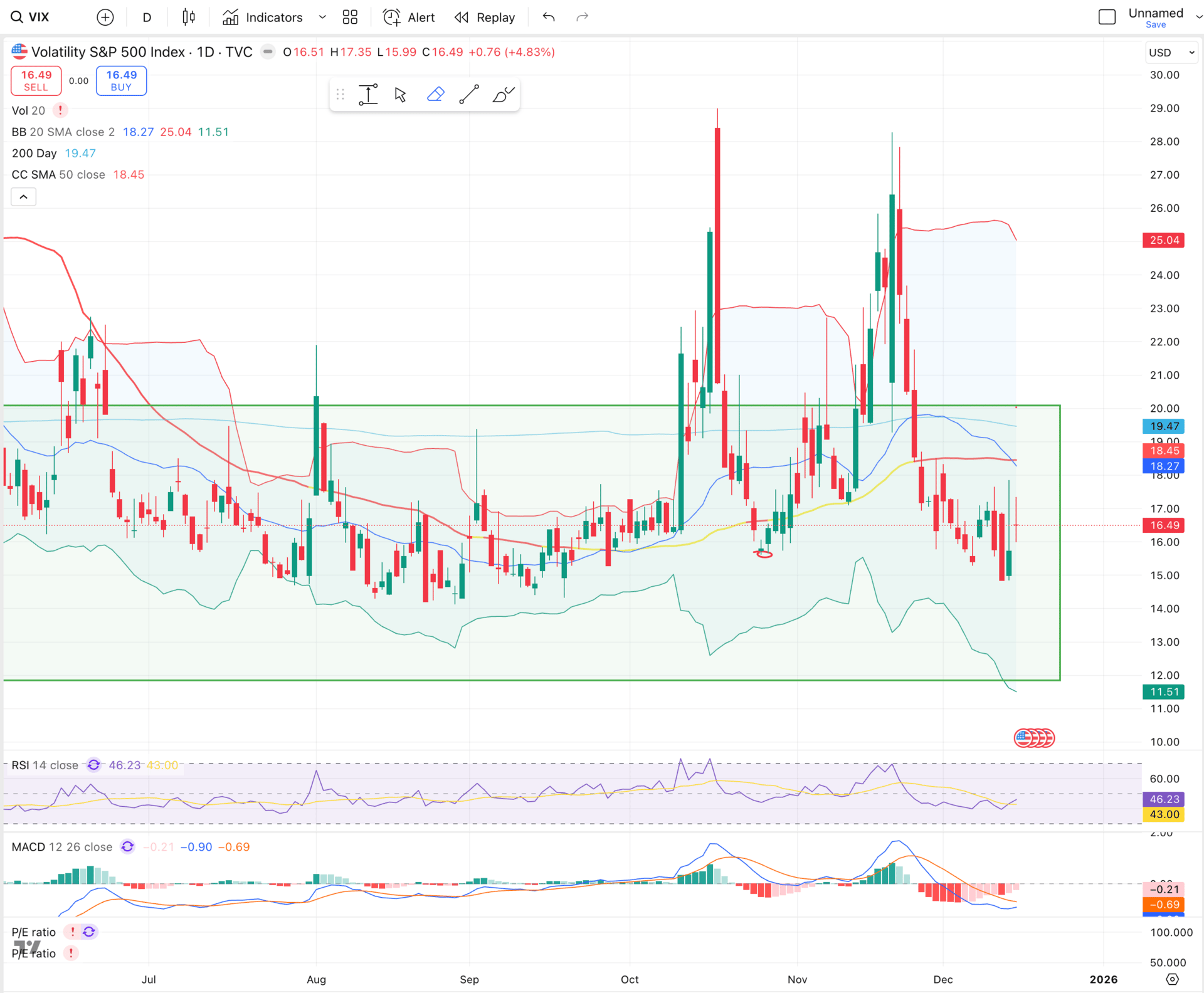Toggle the RSI indicator refresh icon
This screenshot has height=993, width=1204.
click(93, 765)
